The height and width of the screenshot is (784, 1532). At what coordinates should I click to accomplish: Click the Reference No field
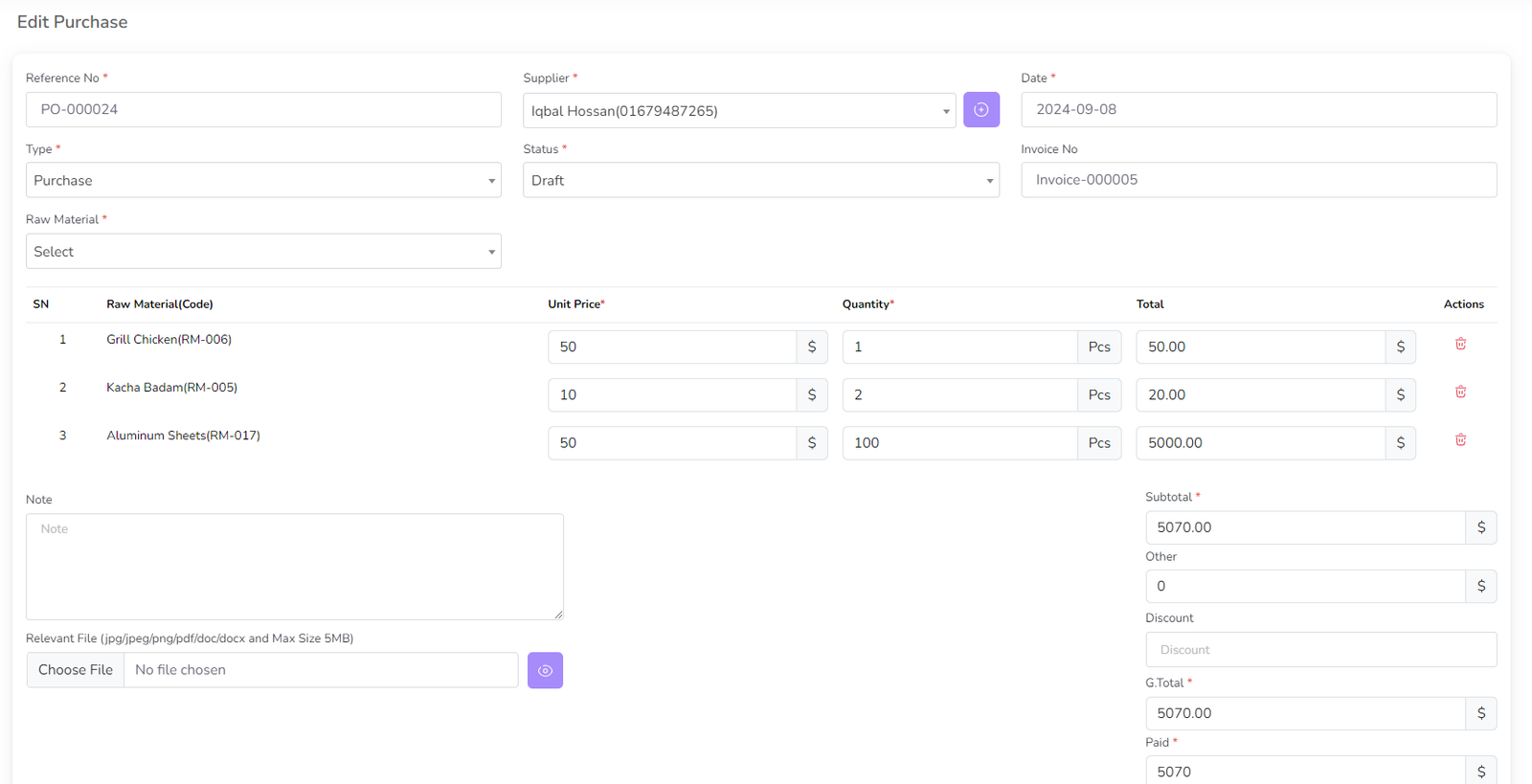tap(263, 110)
